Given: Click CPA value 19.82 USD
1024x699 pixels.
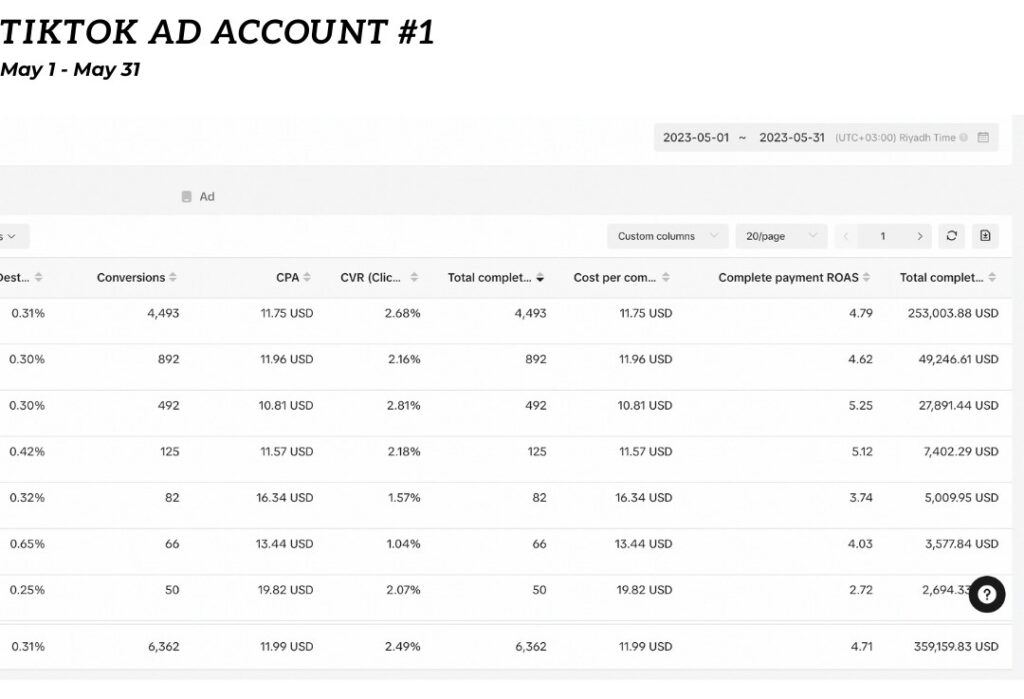Looking at the screenshot, I should coord(285,590).
